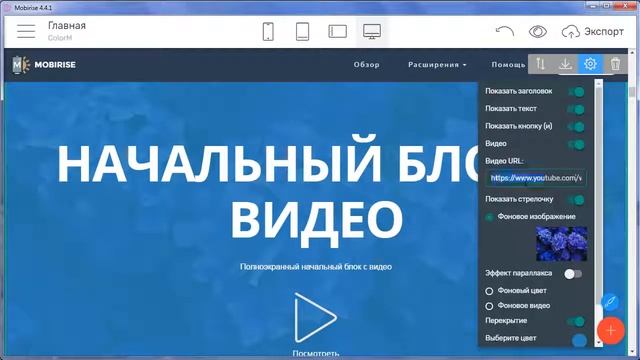
Task: Toggle the Перекрытие switch
Action: tap(577, 322)
